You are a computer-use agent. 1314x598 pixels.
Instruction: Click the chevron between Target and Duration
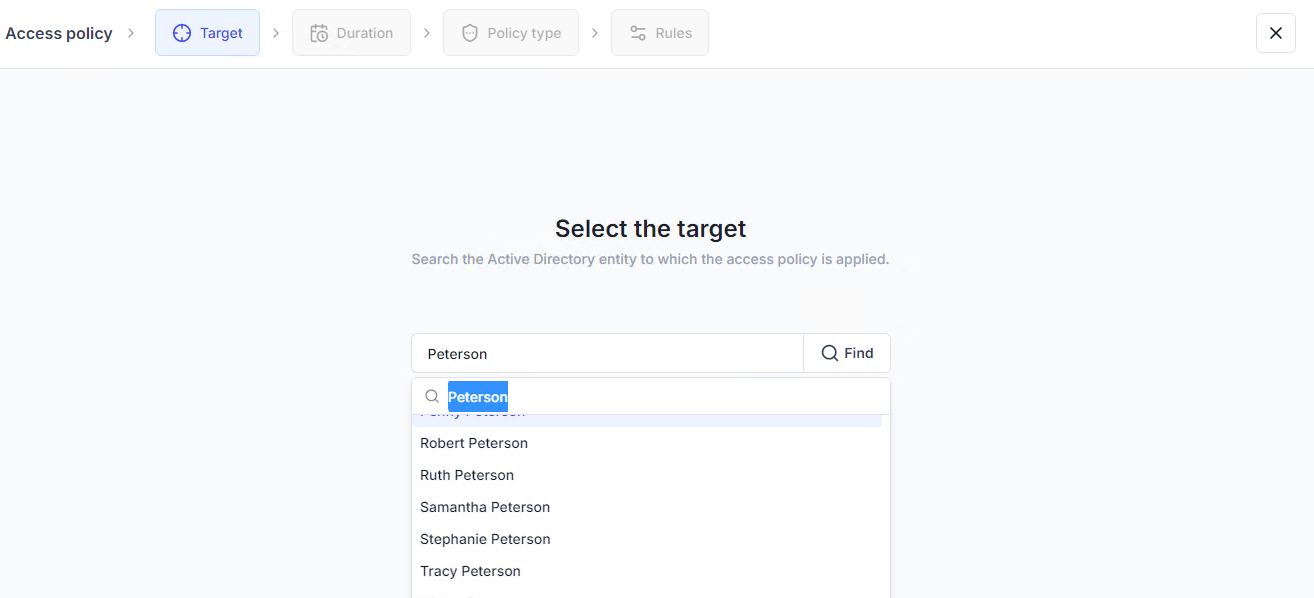tap(276, 33)
